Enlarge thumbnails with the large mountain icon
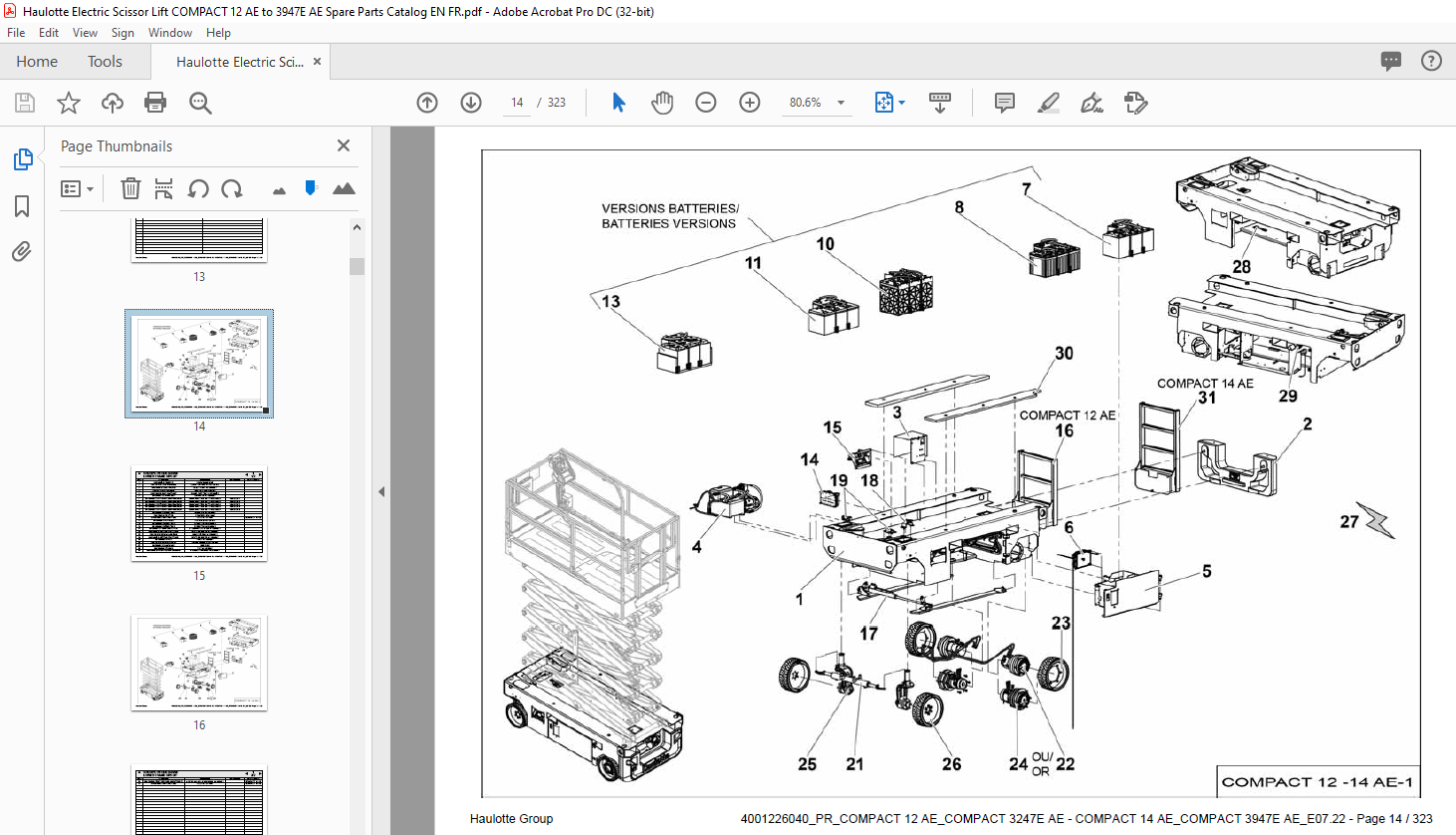This screenshot has height=835, width=1456. (x=344, y=188)
